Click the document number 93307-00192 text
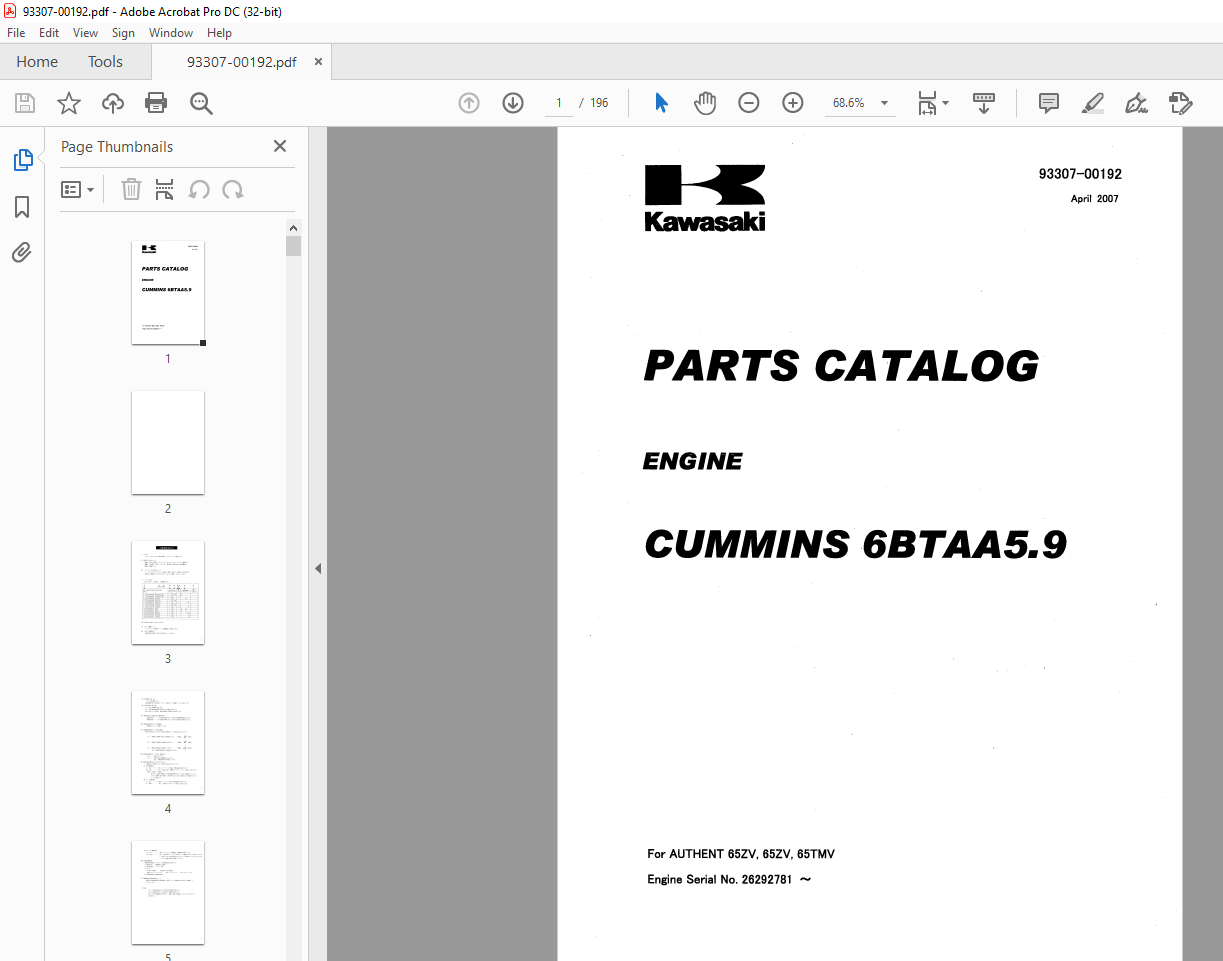This screenshot has width=1223, height=961. (1080, 174)
